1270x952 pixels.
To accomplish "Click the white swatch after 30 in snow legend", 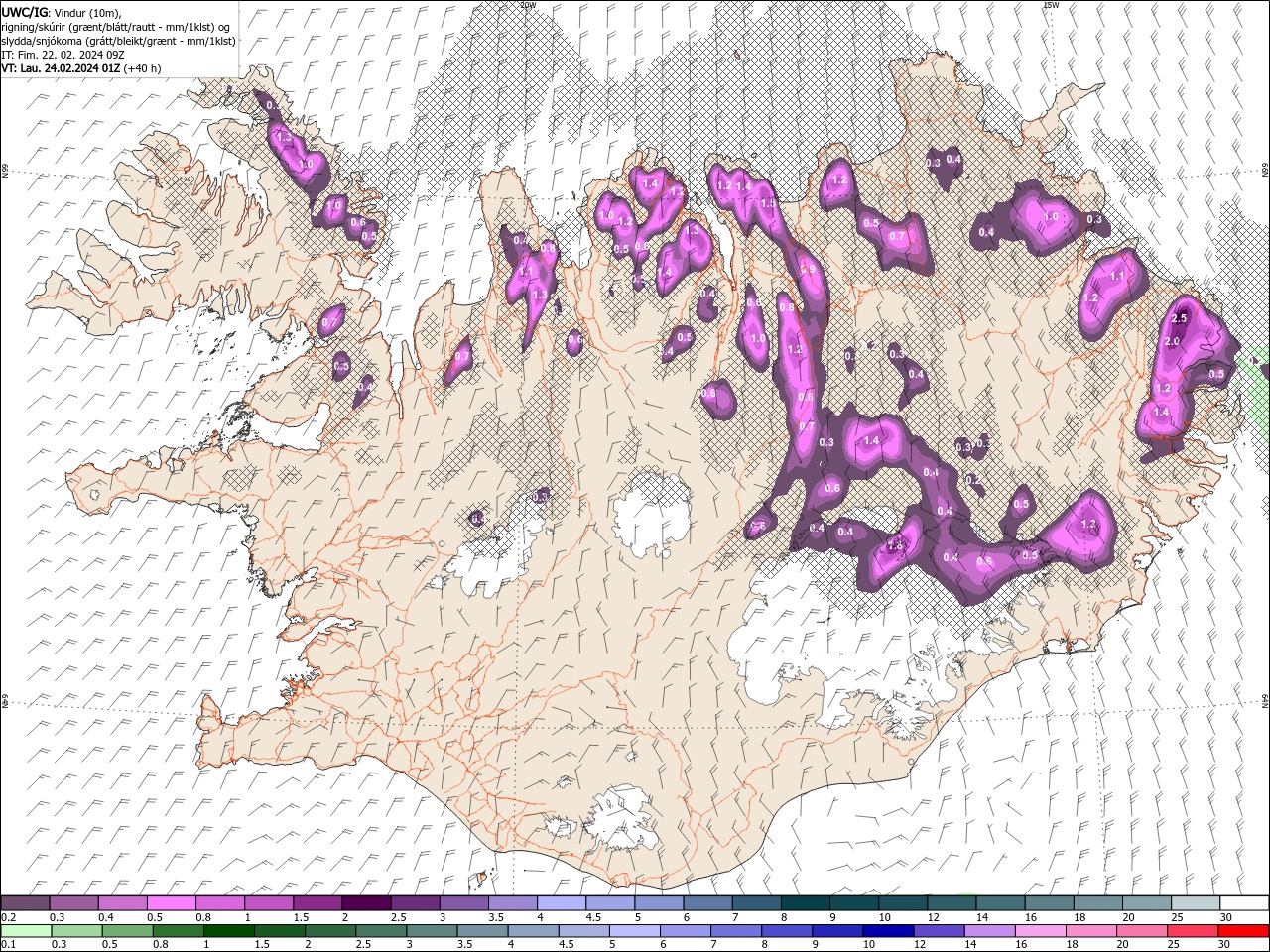I will click(1244, 902).
